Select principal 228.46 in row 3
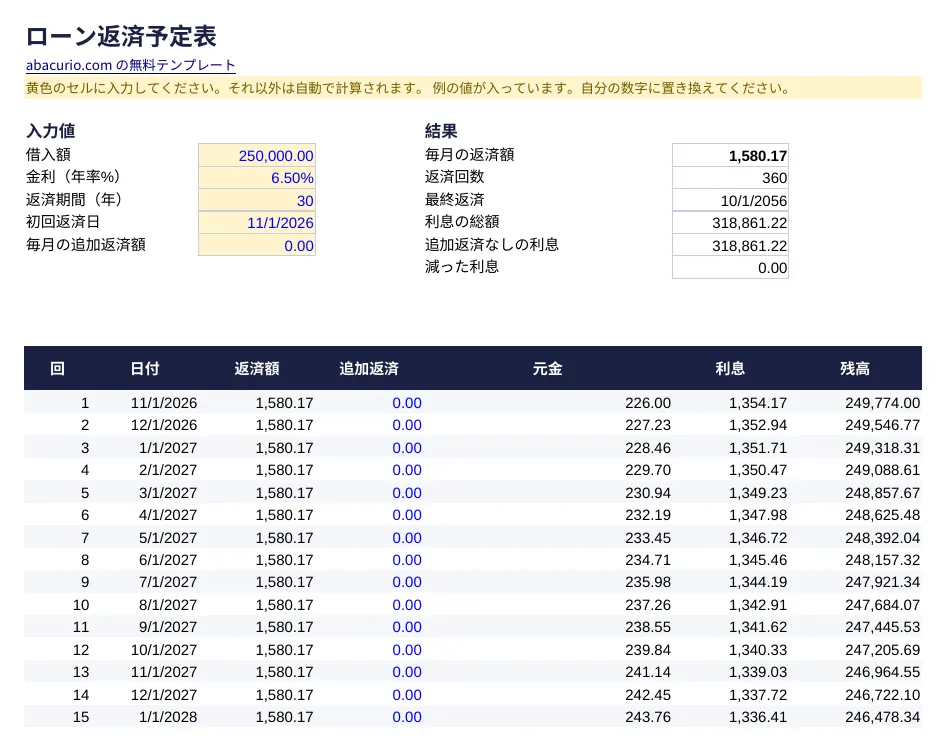Image resolution: width=946 pixels, height=751 pixels. click(x=648, y=448)
